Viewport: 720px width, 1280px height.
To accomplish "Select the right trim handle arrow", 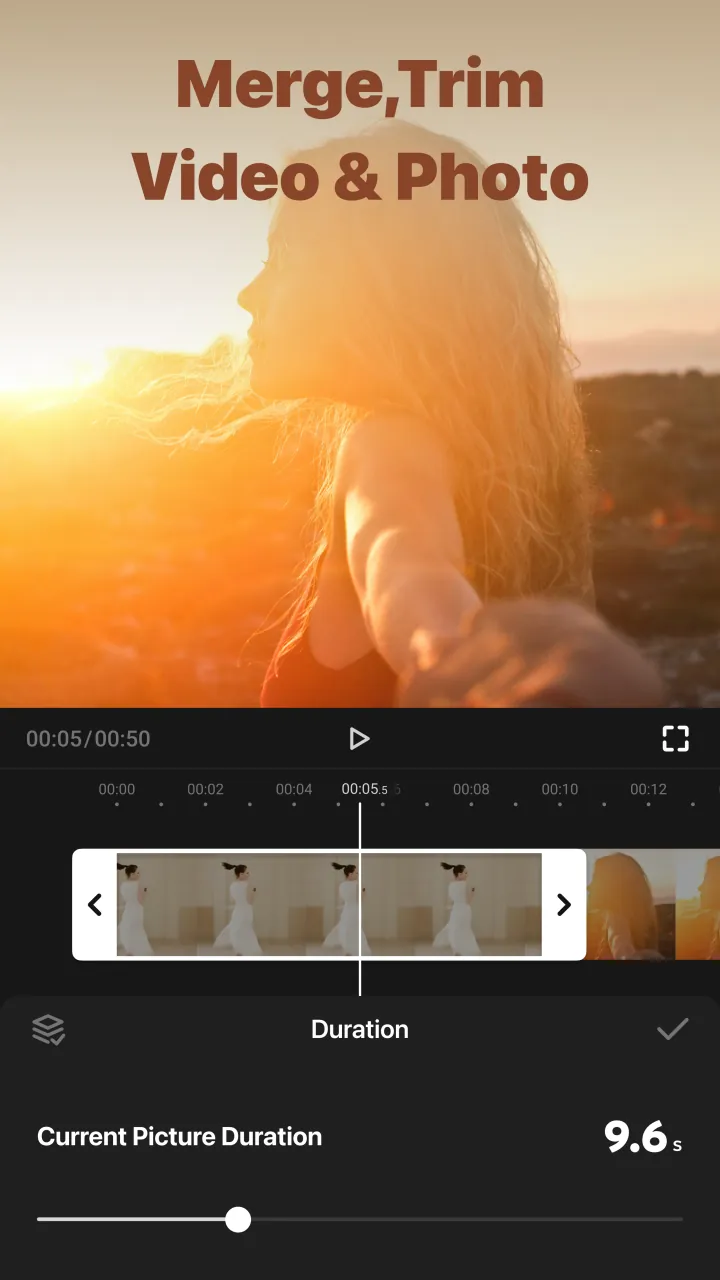I will (x=564, y=905).
